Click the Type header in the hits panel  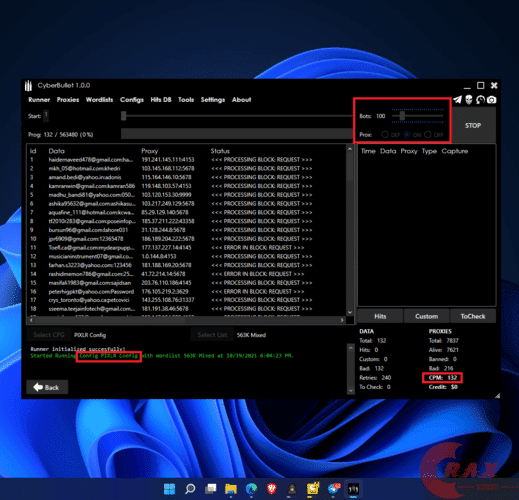tap(429, 151)
